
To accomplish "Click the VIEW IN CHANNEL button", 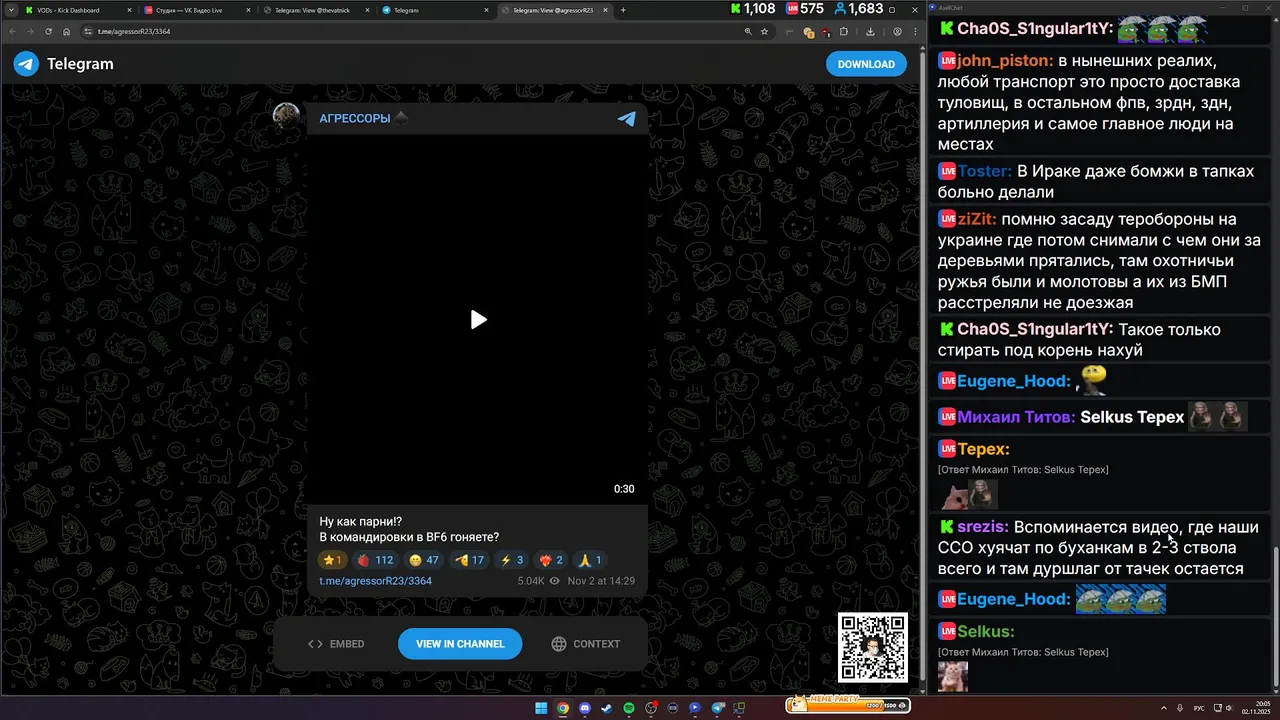I will (x=460, y=644).
